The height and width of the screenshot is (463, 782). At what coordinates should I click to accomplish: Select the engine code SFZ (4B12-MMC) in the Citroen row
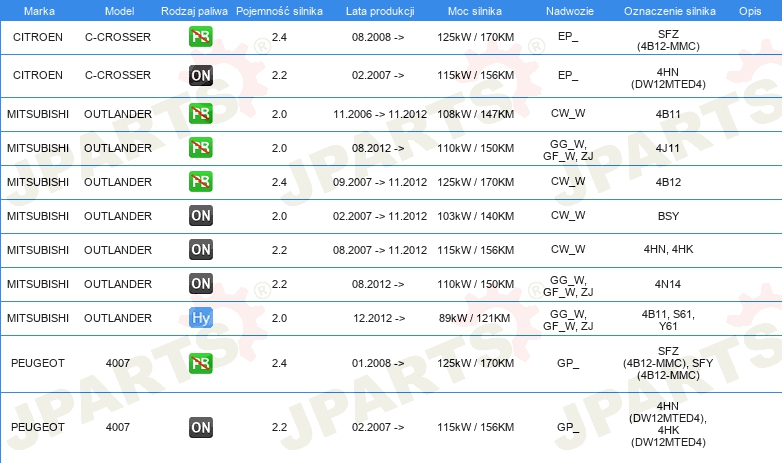tap(668, 40)
